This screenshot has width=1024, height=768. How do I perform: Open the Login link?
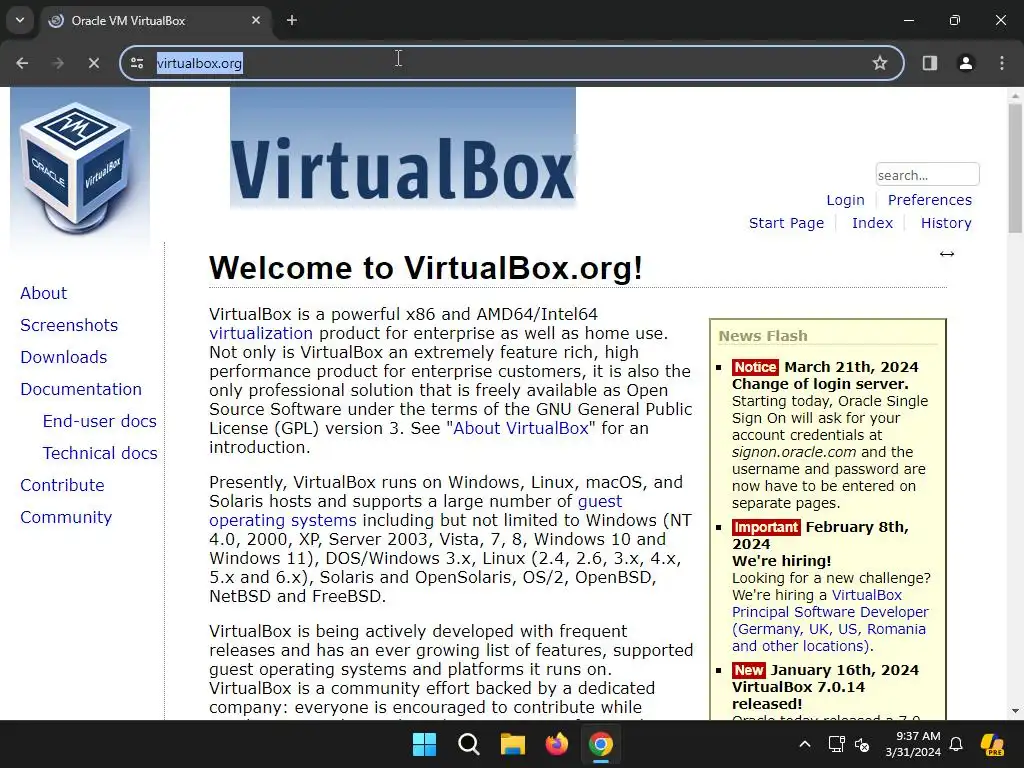point(845,200)
